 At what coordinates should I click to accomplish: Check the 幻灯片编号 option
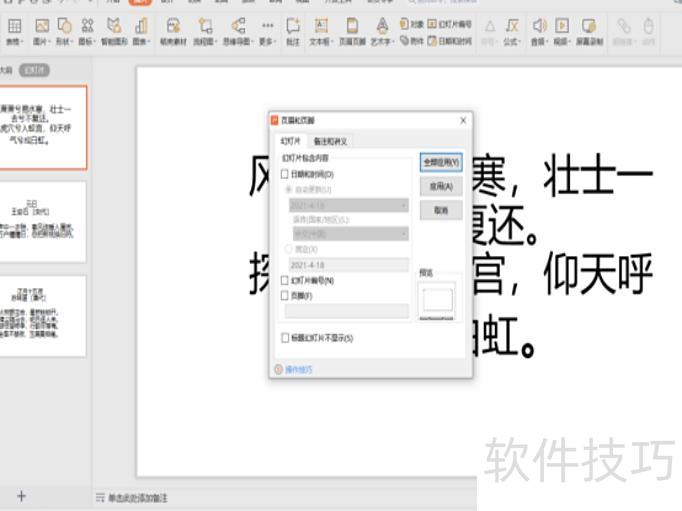(285, 281)
